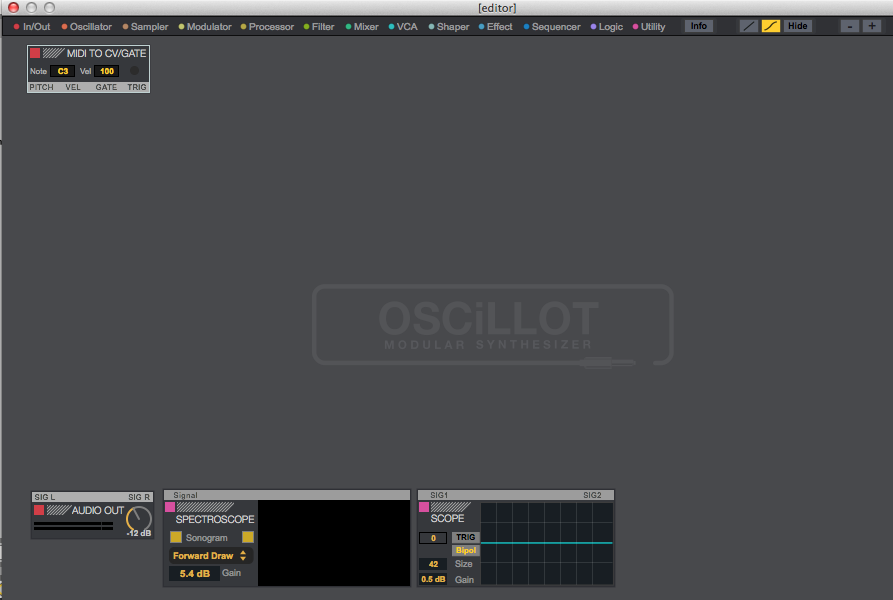Viewport: 893px width, 600px height.
Task: Click the SIG2 input jack
Action: click(592, 495)
